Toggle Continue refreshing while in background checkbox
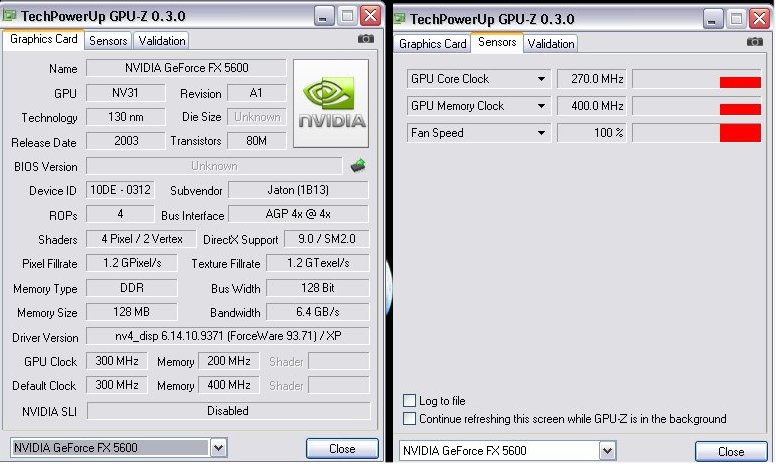Viewport: 776px width, 464px height. [409, 419]
